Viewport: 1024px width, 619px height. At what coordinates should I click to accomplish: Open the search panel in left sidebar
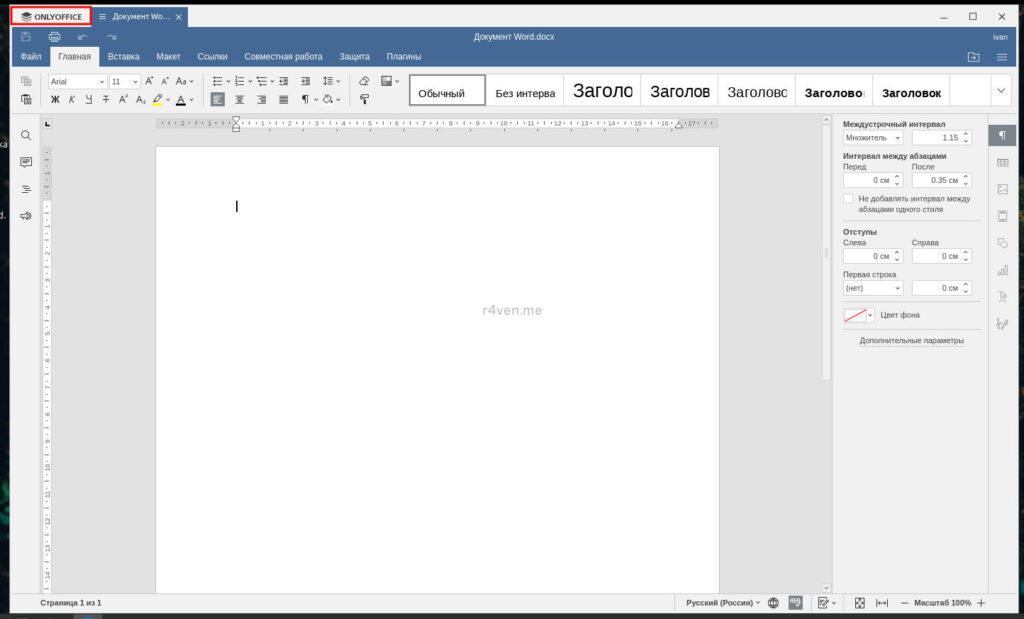(x=26, y=135)
